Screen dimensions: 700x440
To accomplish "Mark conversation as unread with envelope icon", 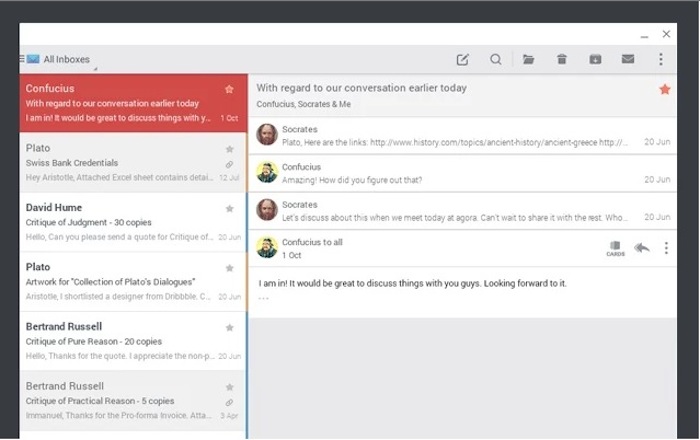I will coord(628,60).
